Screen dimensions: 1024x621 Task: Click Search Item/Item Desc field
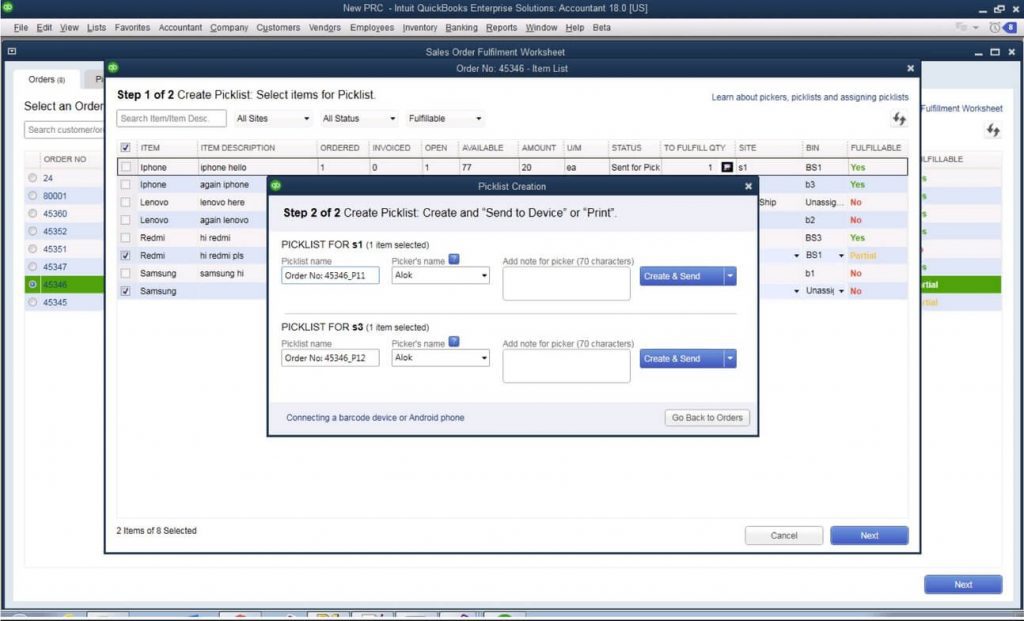point(171,118)
